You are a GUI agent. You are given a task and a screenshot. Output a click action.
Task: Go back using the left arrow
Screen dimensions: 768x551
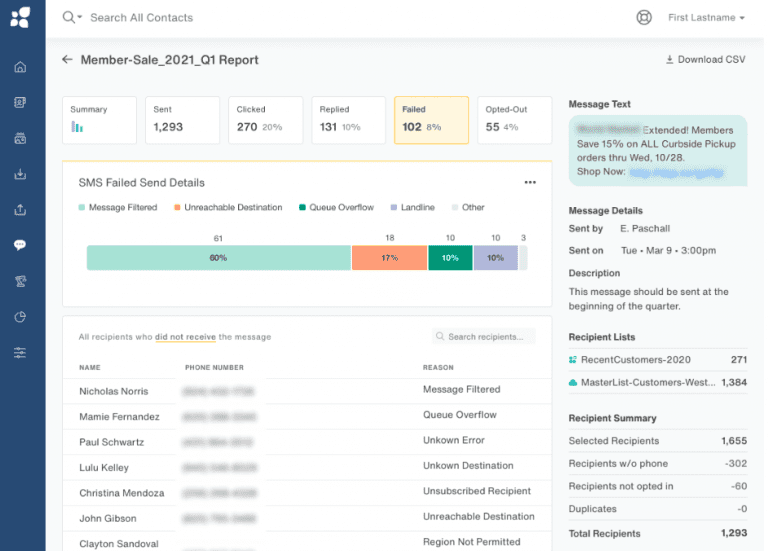click(x=67, y=60)
